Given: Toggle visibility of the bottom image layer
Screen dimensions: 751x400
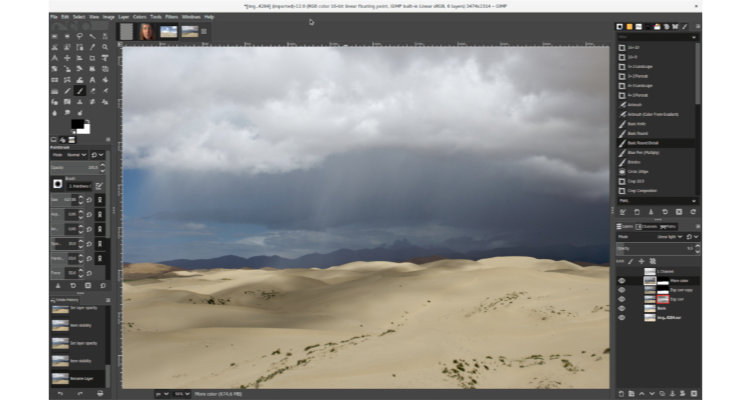Looking at the screenshot, I should coord(621,318).
